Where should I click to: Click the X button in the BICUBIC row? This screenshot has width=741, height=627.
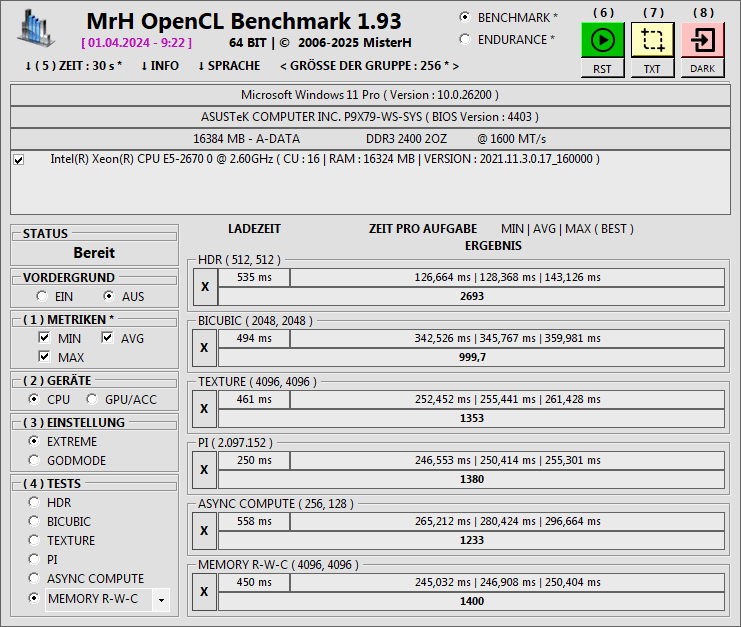(205, 348)
